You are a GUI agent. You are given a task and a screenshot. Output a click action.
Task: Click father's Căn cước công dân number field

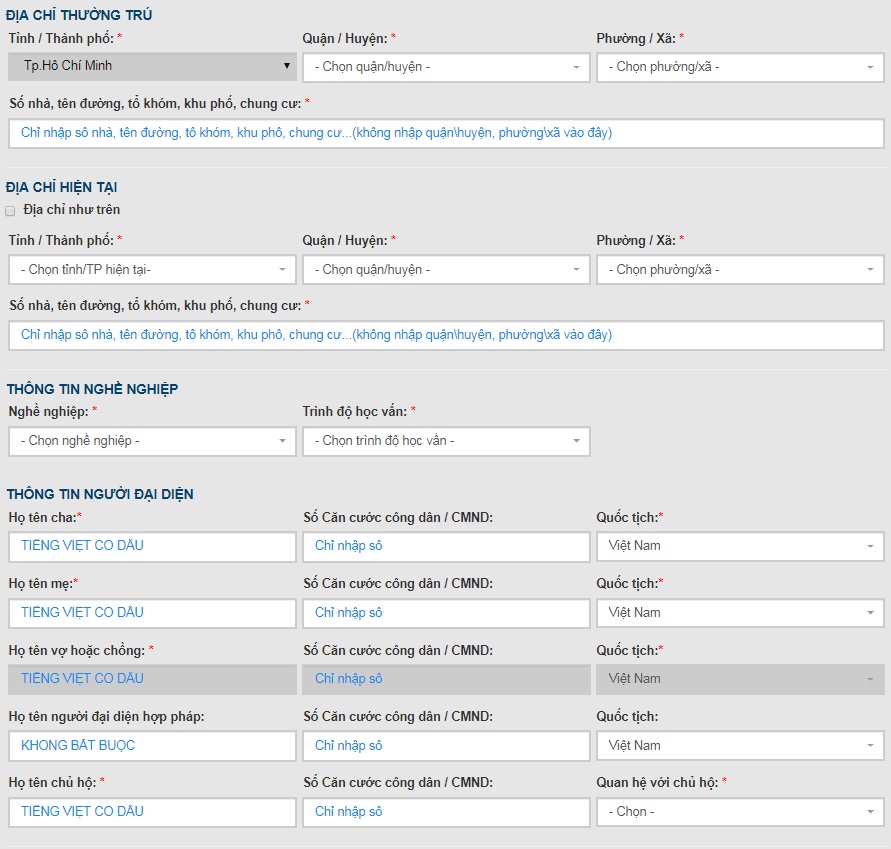point(446,546)
